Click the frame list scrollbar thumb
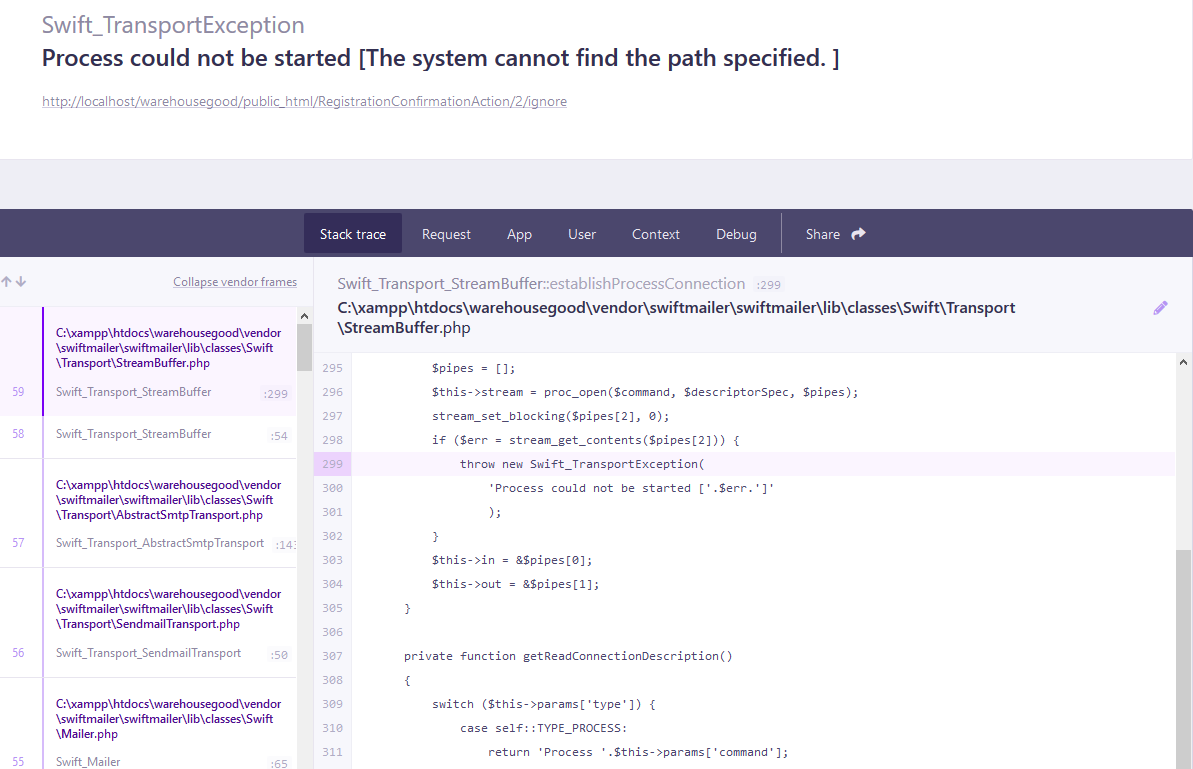Screen dimensions: 1193x769 (x=304, y=348)
